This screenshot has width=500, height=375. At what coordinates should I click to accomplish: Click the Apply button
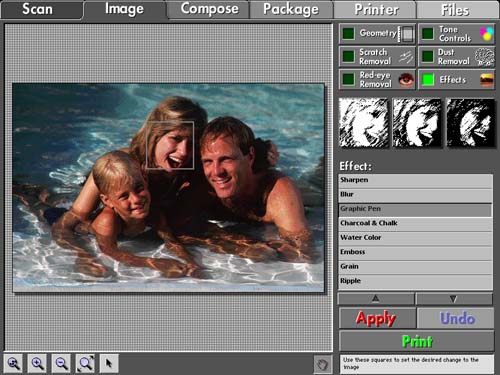pos(377,318)
